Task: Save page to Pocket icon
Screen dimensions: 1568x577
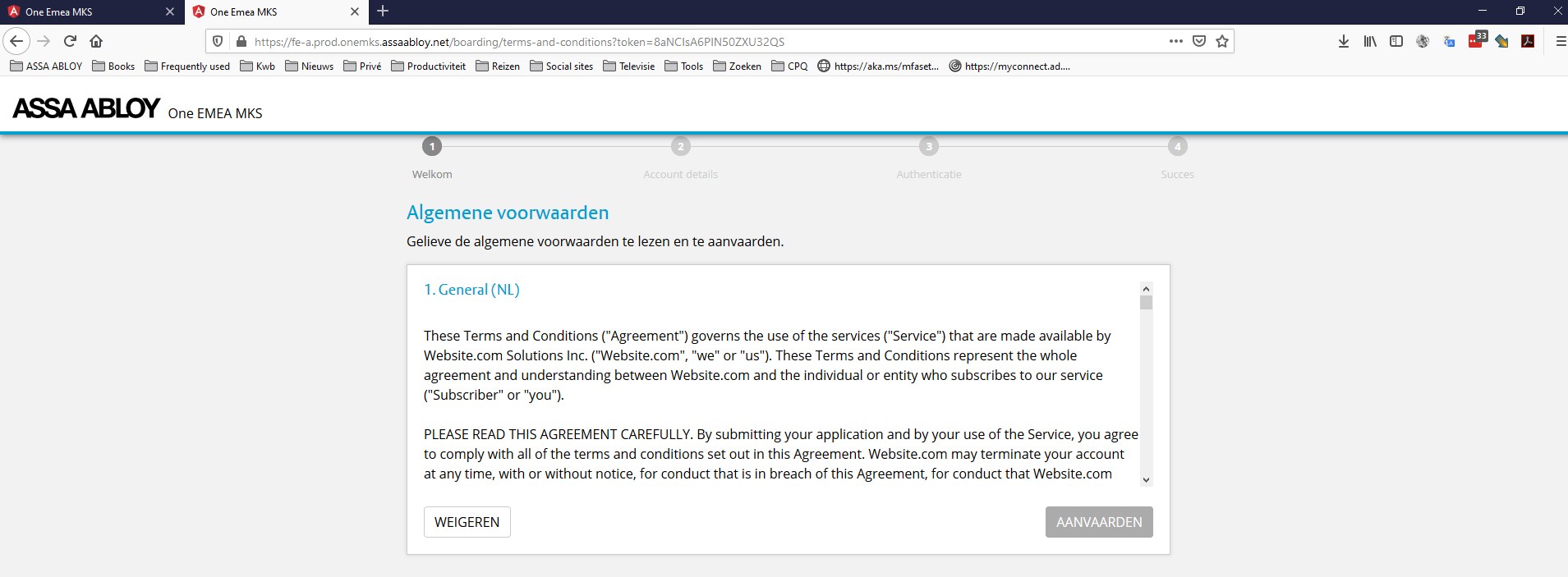Action: (1199, 41)
